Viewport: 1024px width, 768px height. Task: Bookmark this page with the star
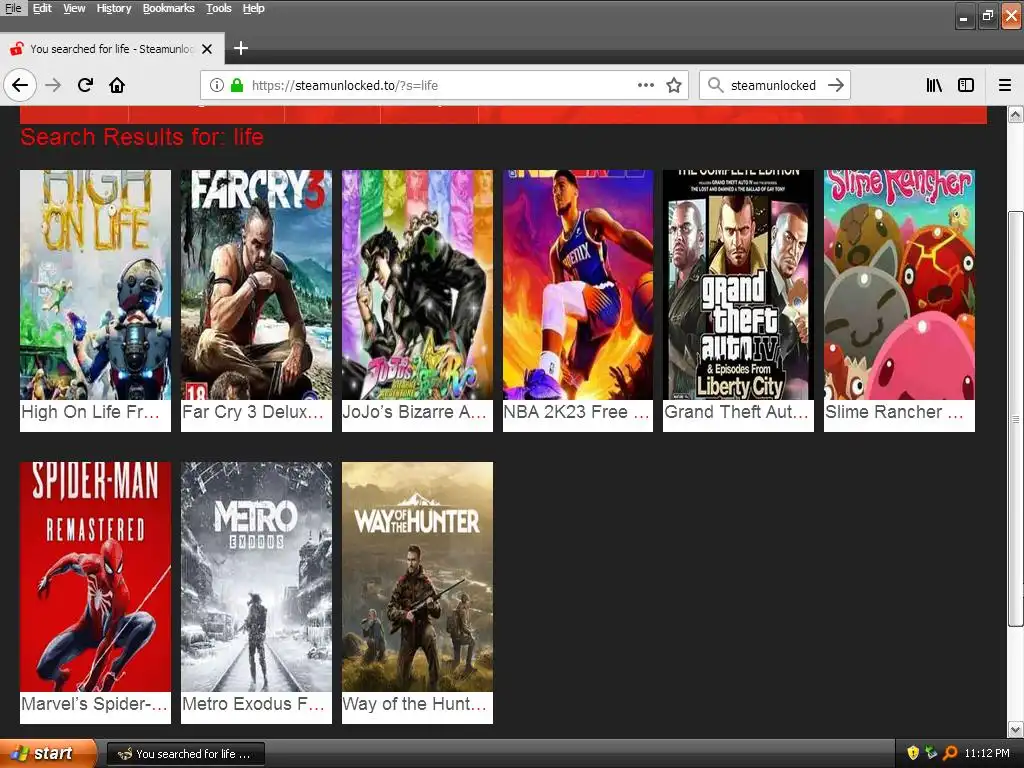pyautogui.click(x=674, y=85)
